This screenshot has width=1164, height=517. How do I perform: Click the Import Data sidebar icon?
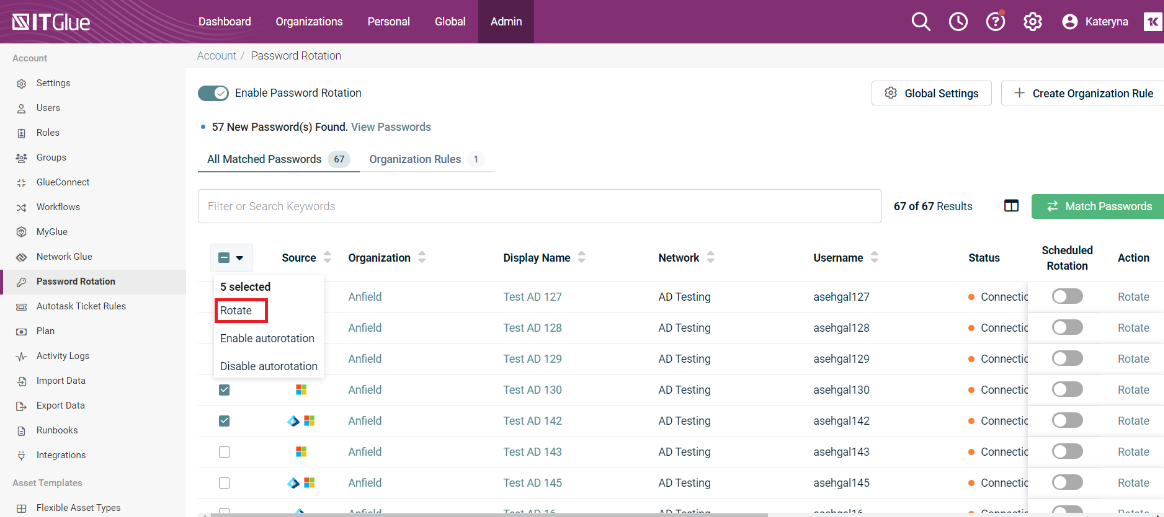click(22, 381)
